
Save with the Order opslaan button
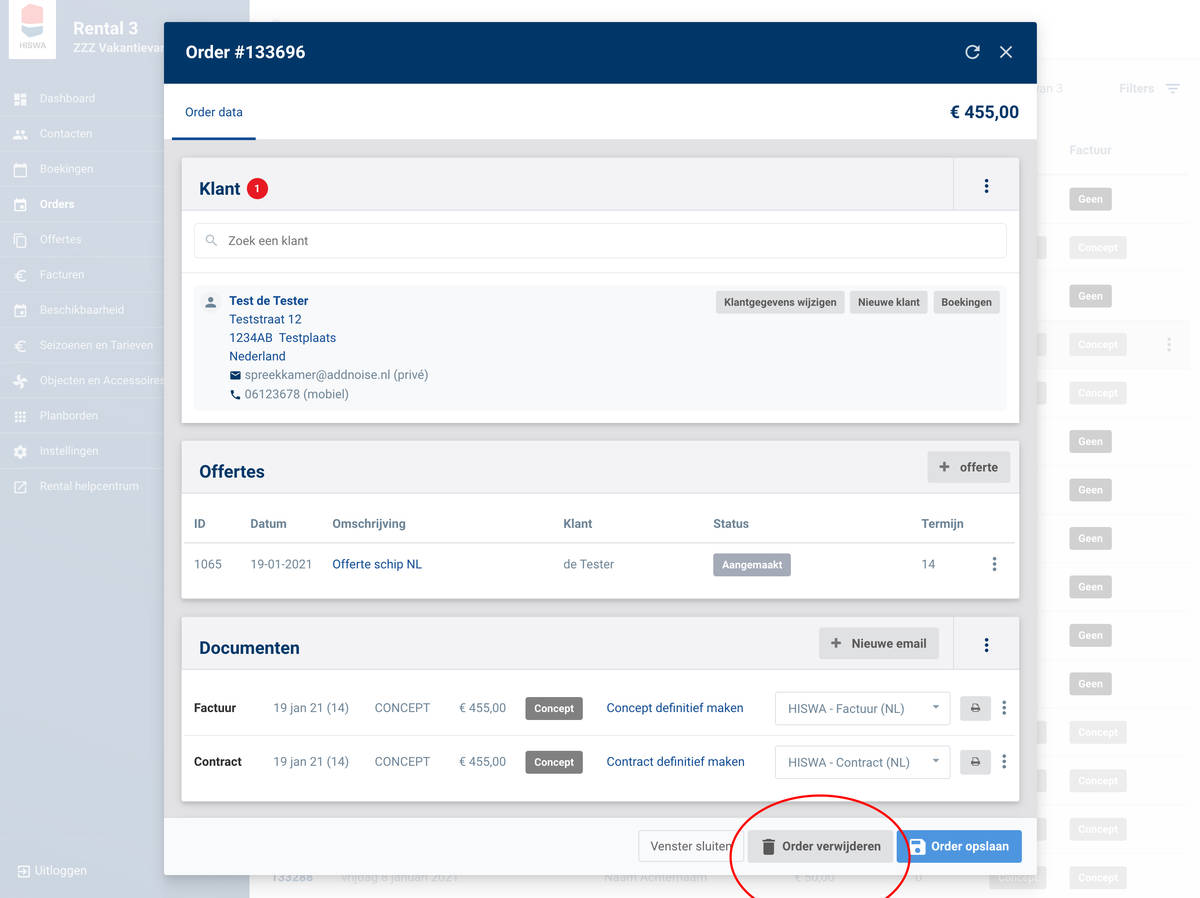[959, 846]
